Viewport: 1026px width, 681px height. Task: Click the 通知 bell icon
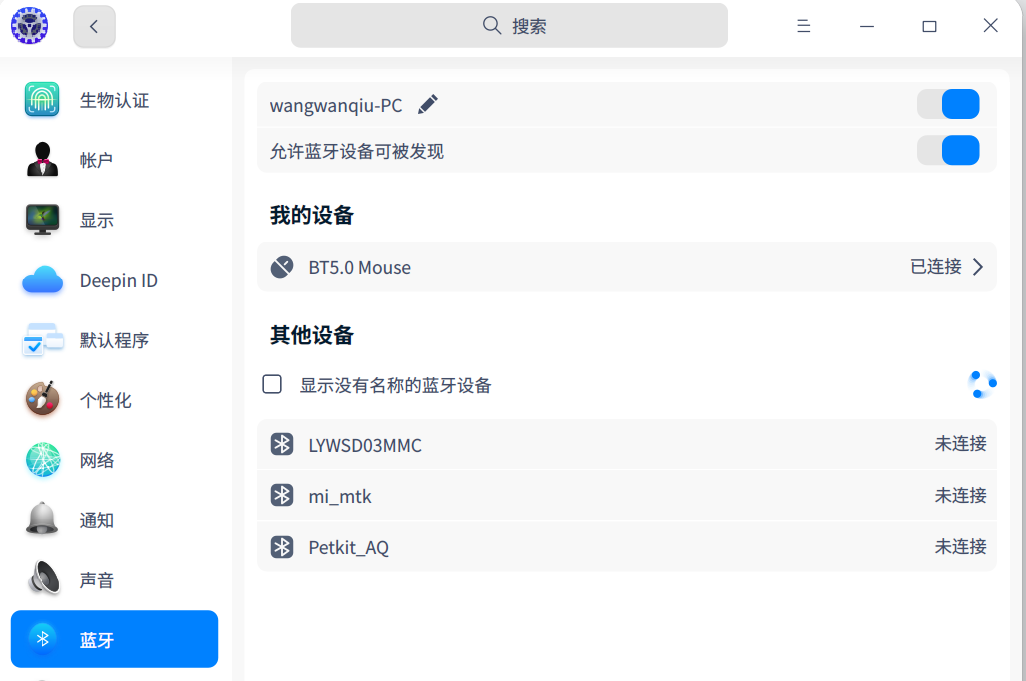point(42,519)
